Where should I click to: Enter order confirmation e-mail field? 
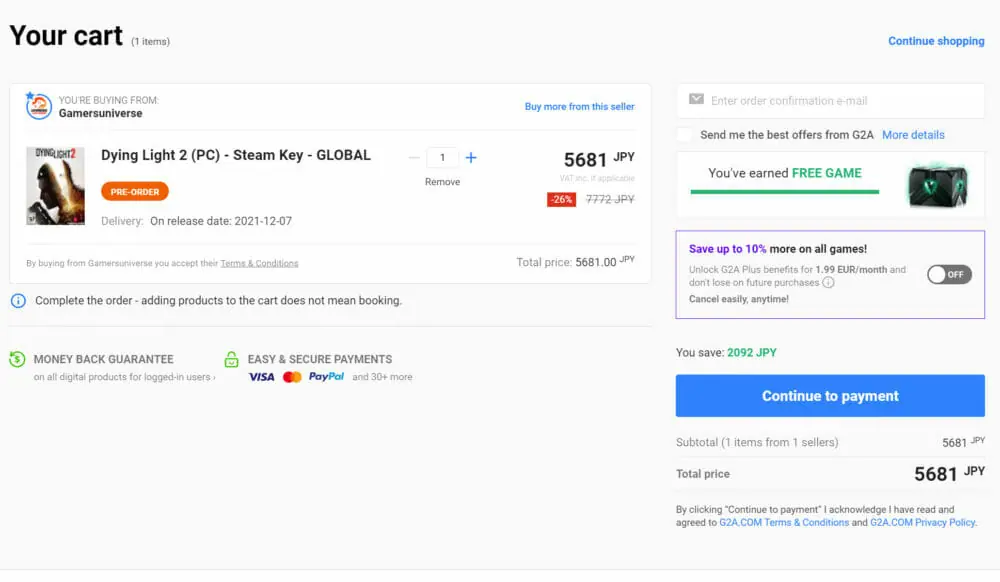point(840,101)
